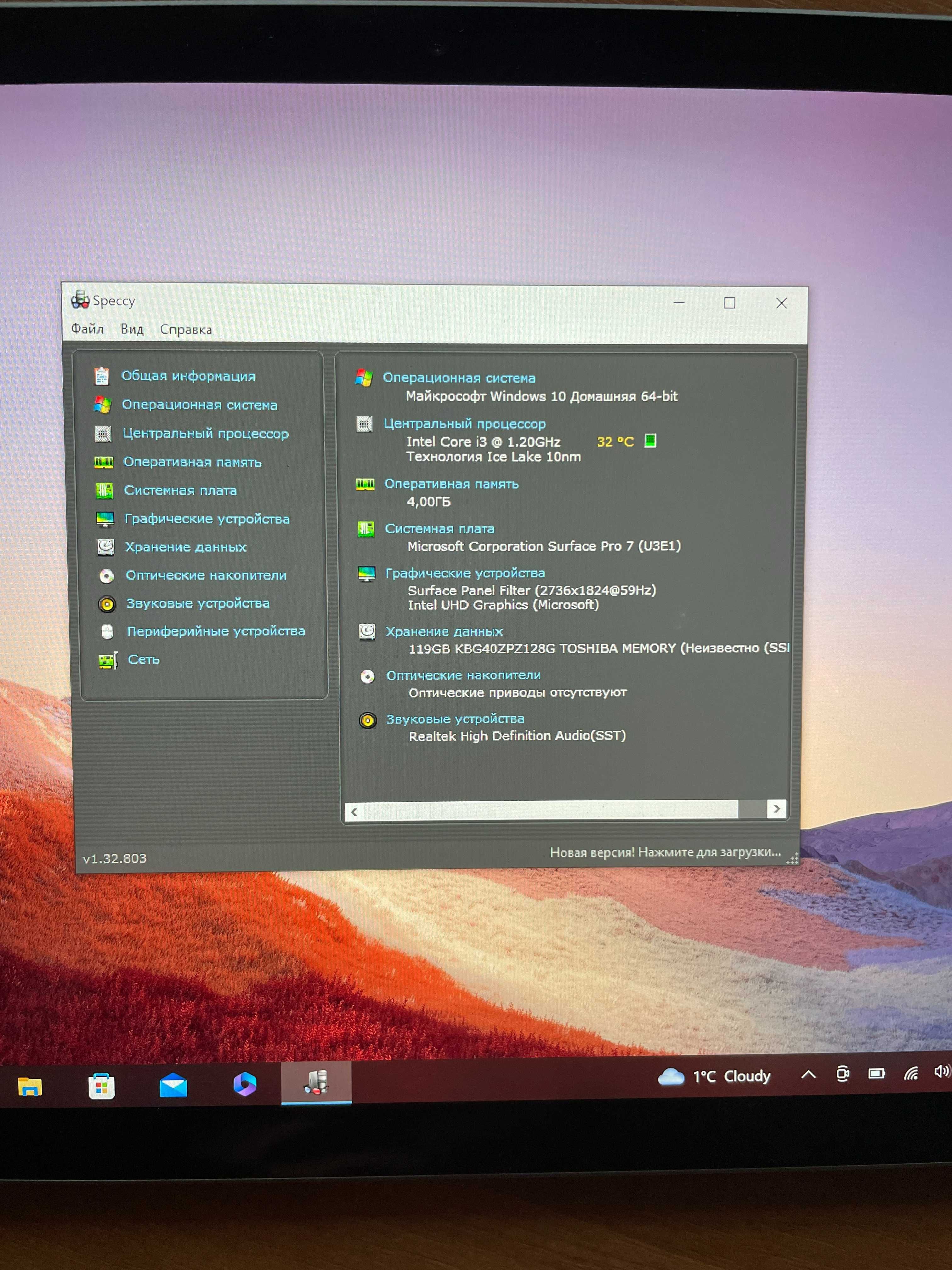952x1270 pixels.
Task: Go to Сеть section in sidebar
Action: click(x=144, y=660)
